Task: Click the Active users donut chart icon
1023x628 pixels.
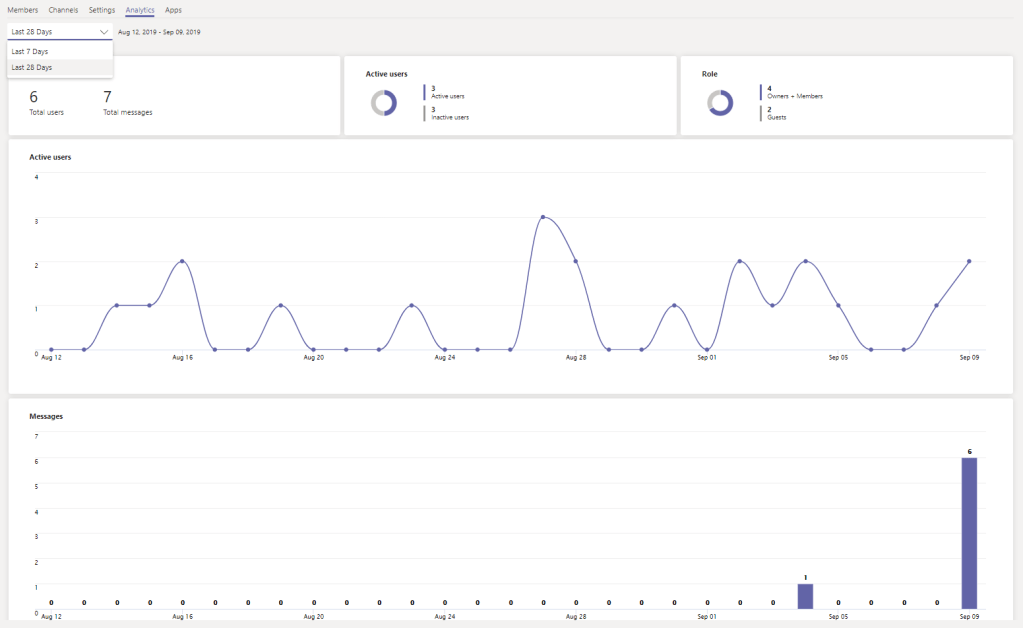Action: pos(384,103)
